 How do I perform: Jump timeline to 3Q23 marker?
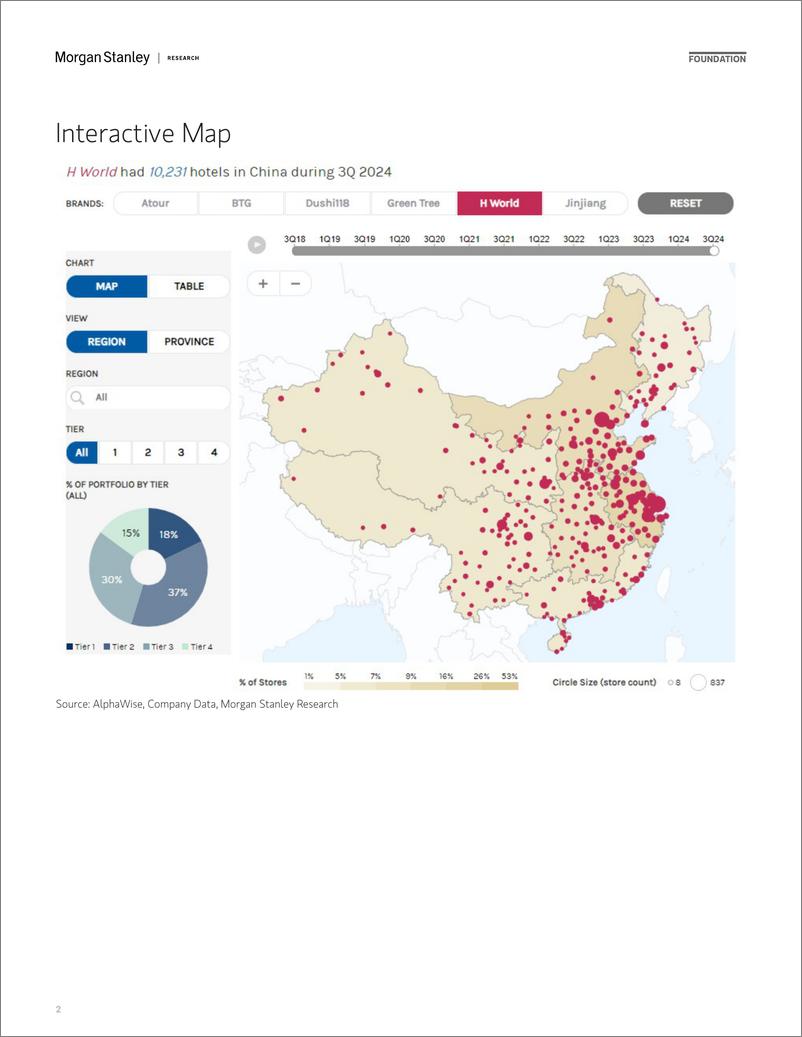(643, 239)
